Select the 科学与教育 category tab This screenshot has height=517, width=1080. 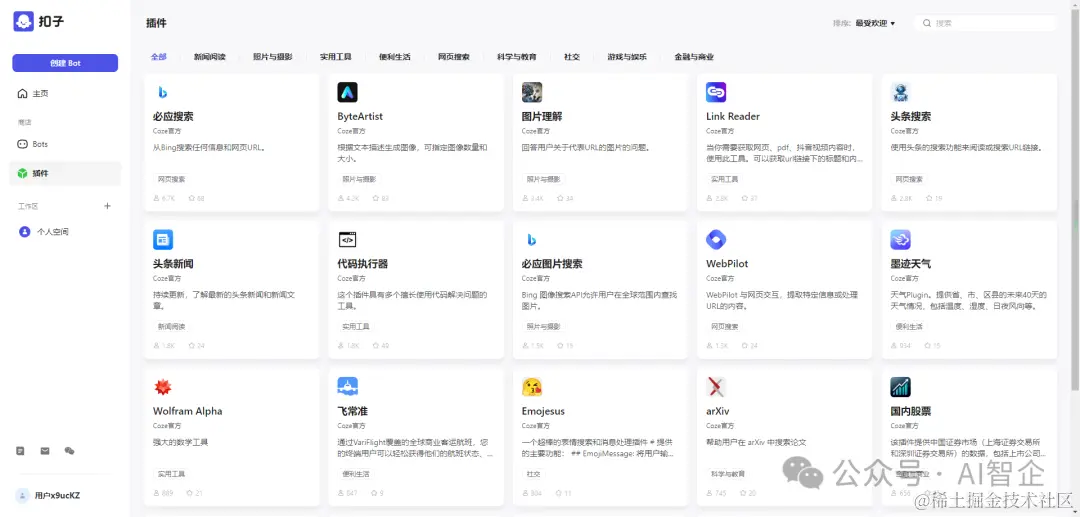pyautogui.click(x=517, y=57)
